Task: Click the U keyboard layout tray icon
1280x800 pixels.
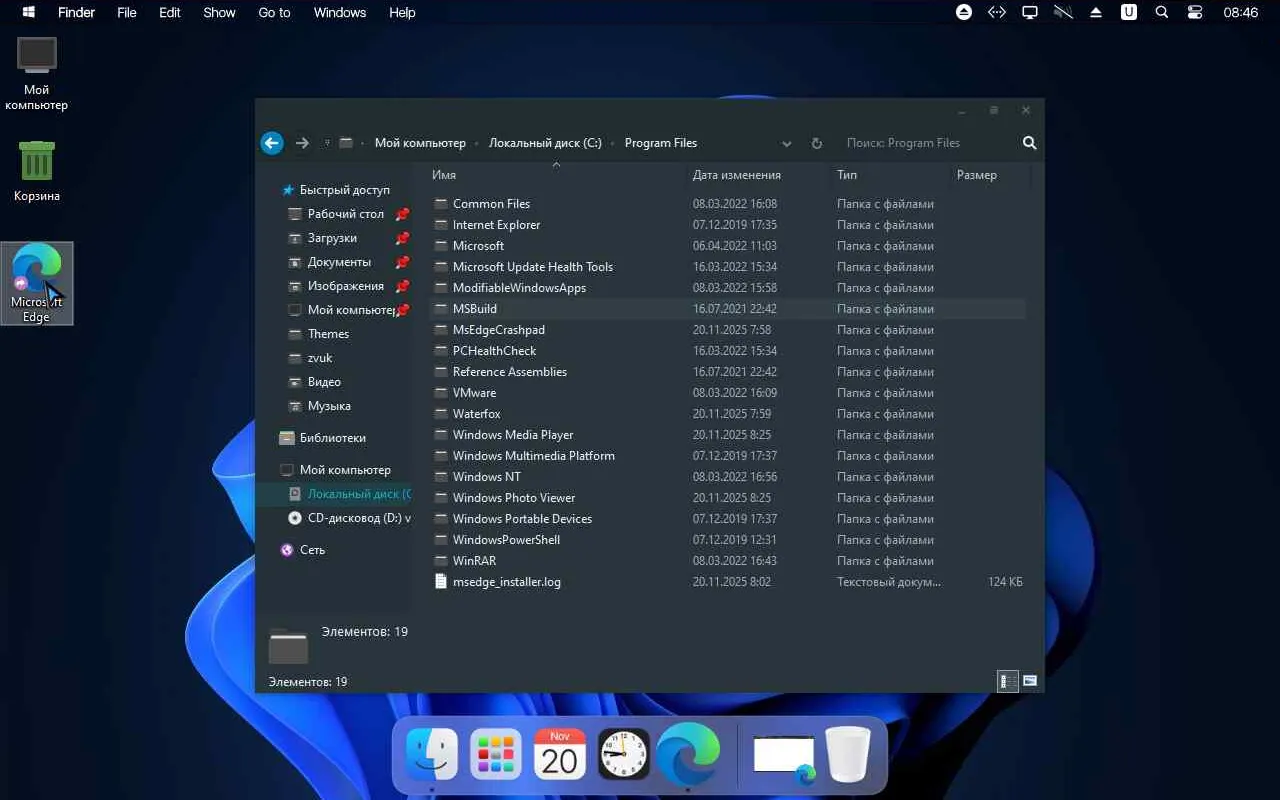Action: tap(1129, 12)
